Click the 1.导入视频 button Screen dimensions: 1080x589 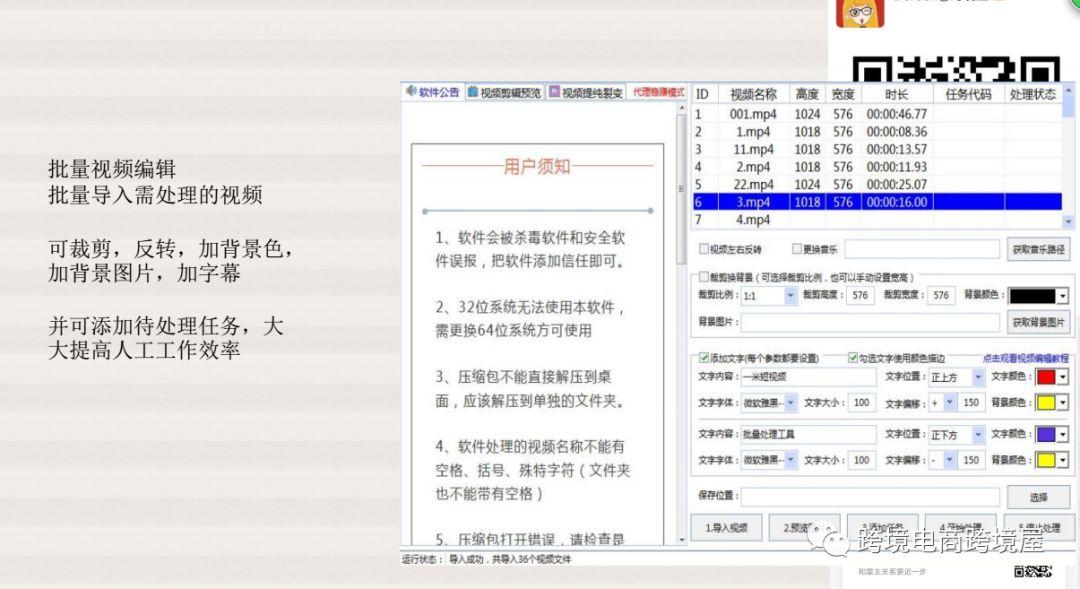click(x=726, y=528)
